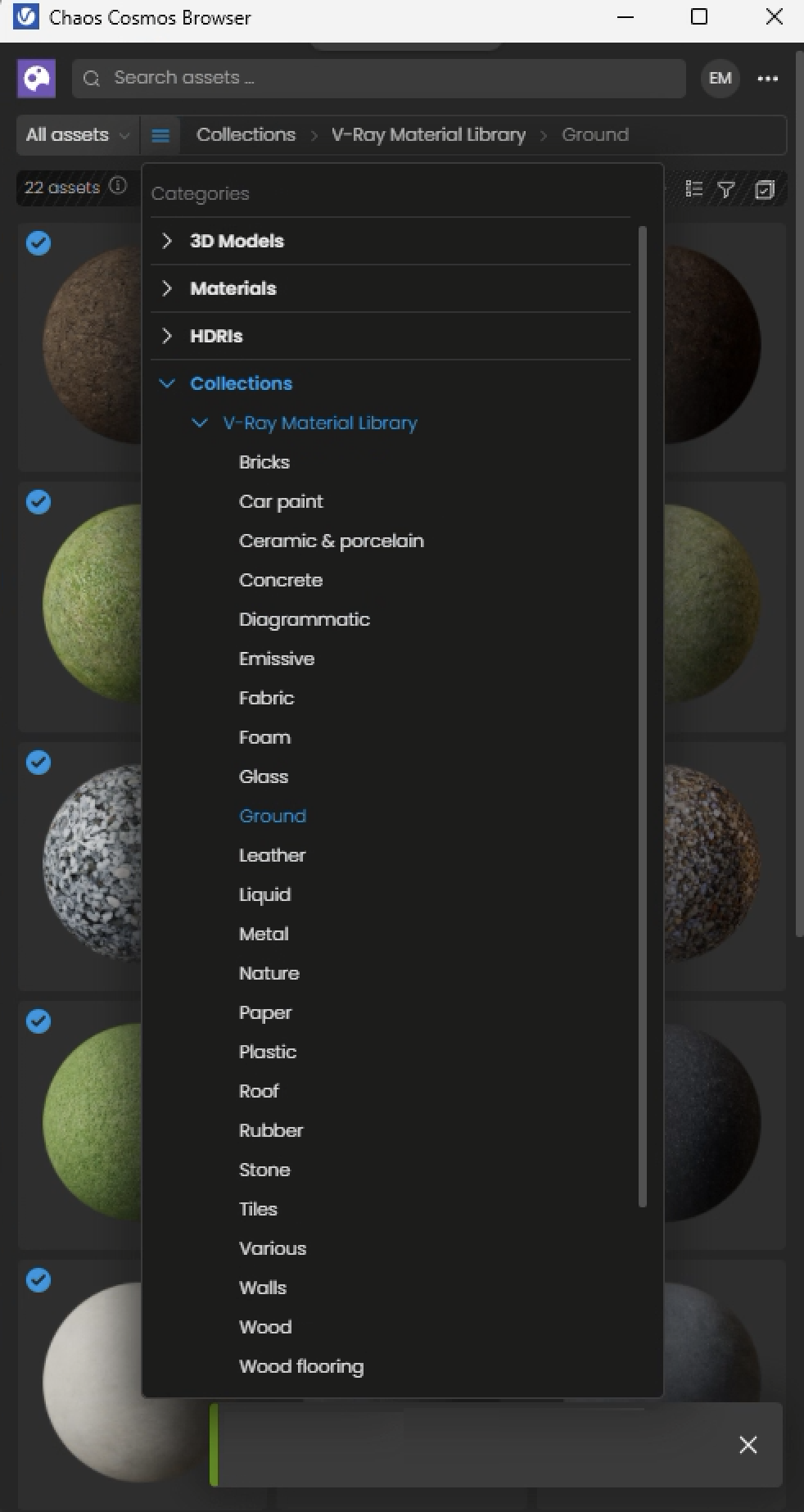Select the HDRIs category label
The image size is (804, 1512).
click(216, 336)
